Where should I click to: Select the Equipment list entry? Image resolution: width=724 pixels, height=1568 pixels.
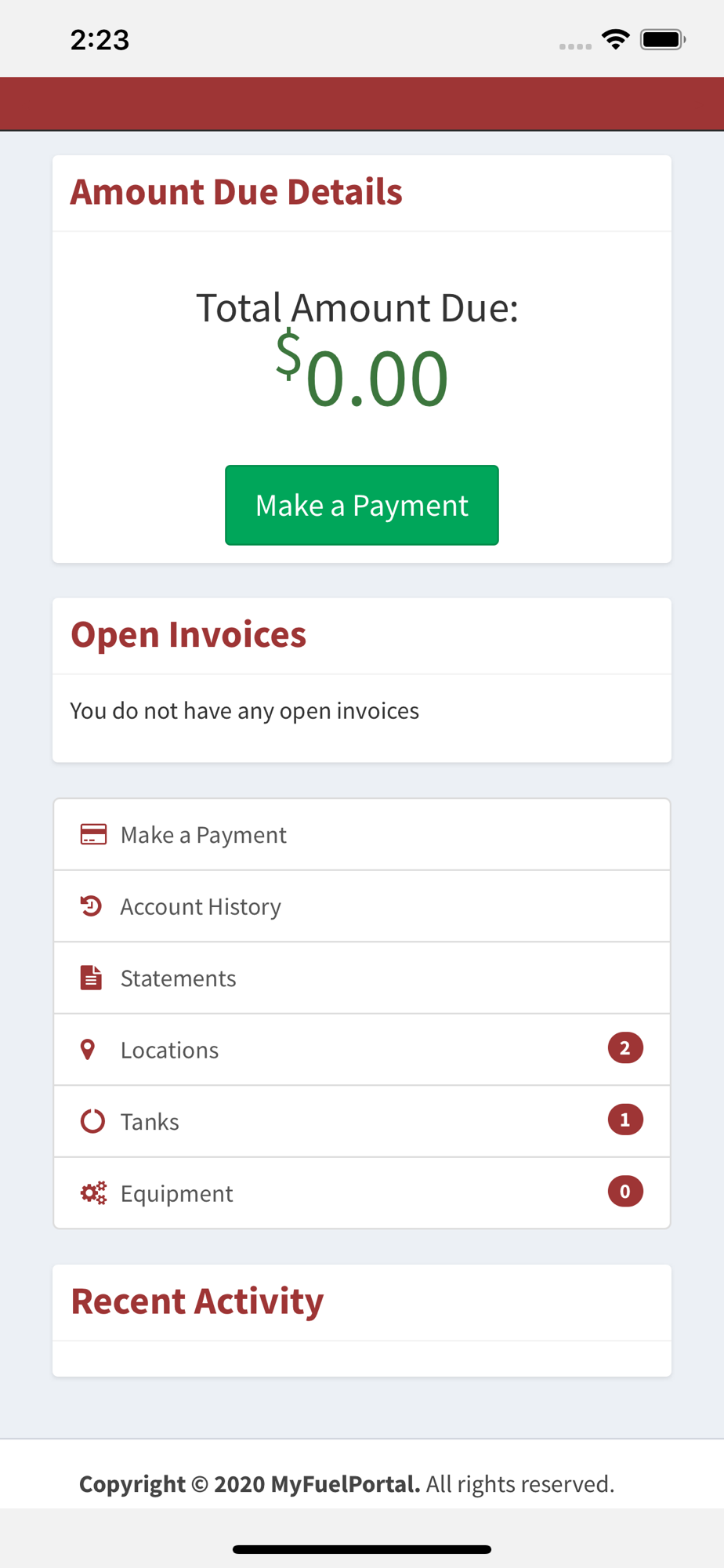(362, 1193)
